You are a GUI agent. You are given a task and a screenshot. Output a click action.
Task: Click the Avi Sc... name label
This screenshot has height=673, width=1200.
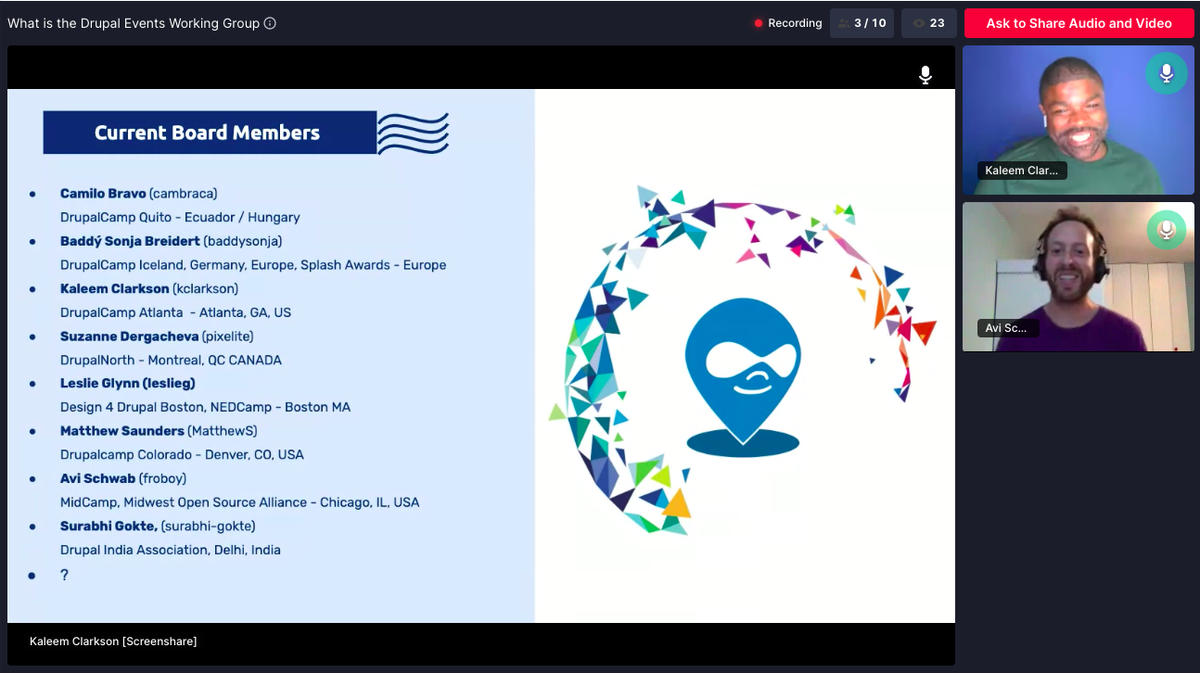click(x=1007, y=328)
